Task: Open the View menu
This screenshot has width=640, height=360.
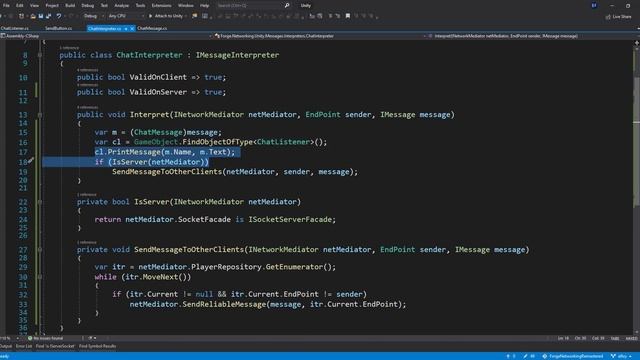Action: point(34,6)
